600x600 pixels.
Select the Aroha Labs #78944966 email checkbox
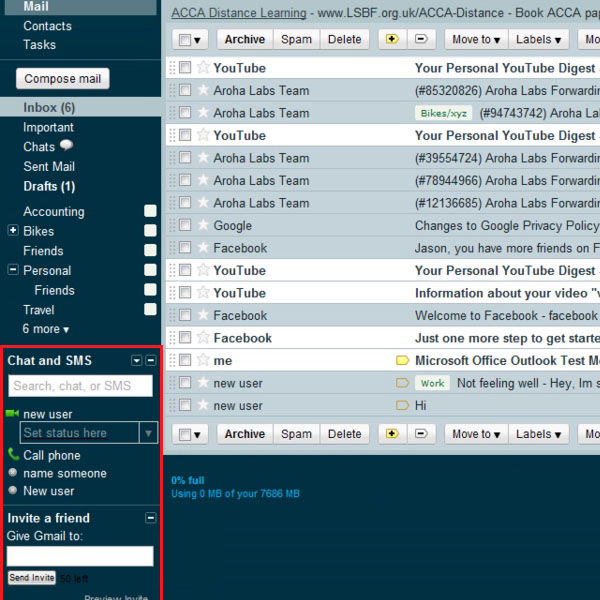tap(185, 180)
